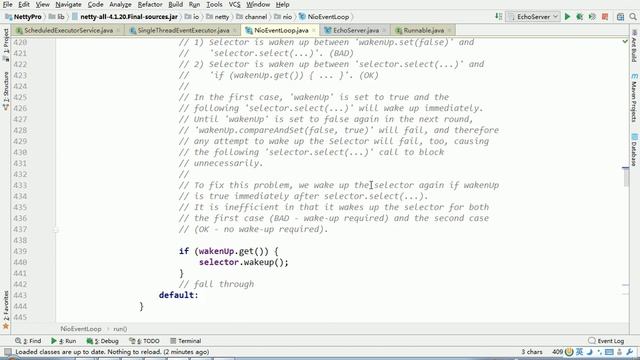Click the green inspection checkmark indicator
Image resolution: width=640 pixels, height=360 pixels.
(625, 42)
